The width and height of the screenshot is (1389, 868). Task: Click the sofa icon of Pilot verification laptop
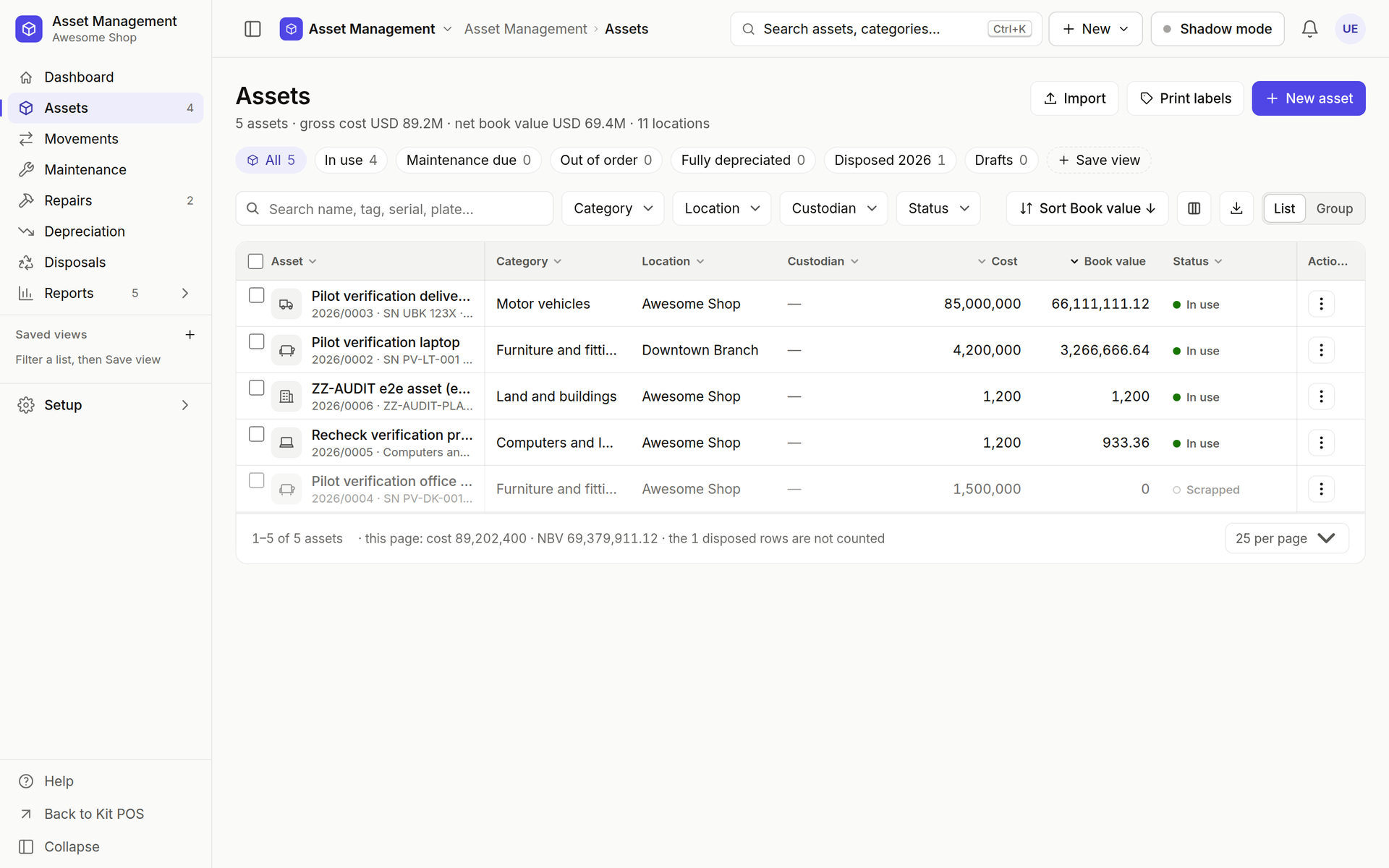pyautogui.click(x=286, y=350)
